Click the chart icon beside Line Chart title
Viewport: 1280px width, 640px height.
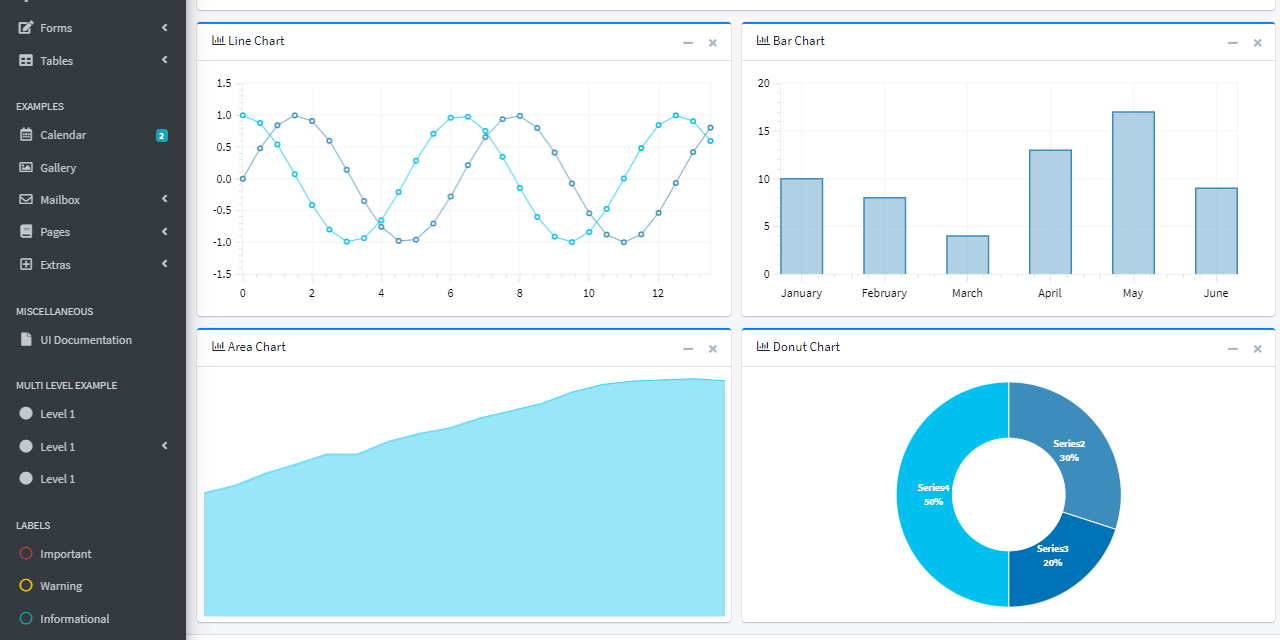tap(219, 40)
